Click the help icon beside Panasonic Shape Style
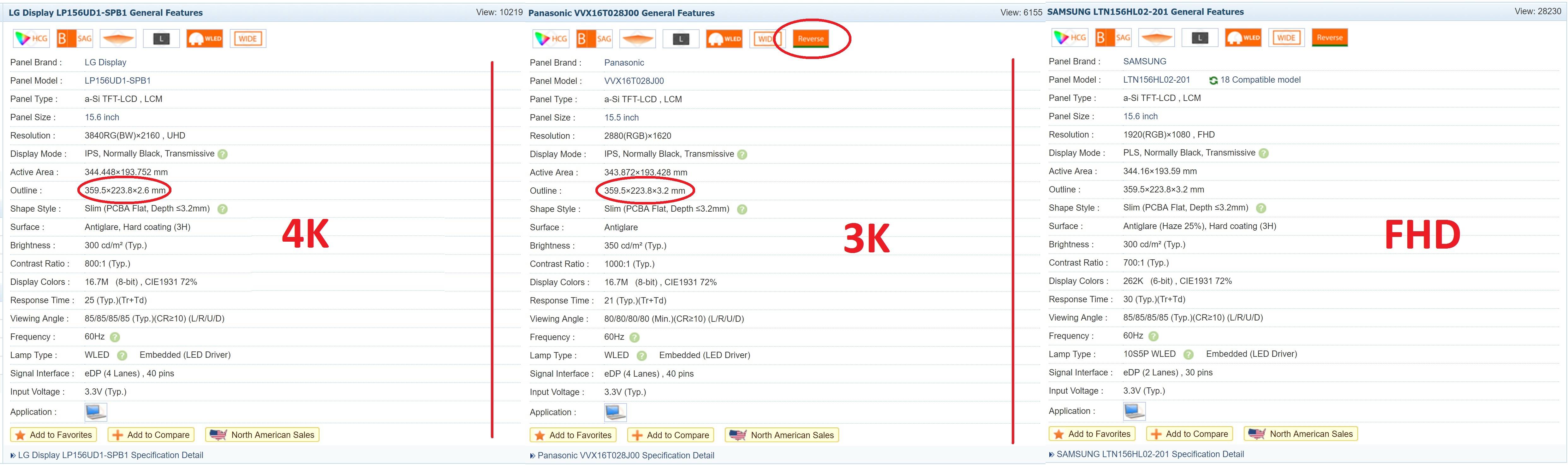Image resolution: width=1568 pixels, height=465 pixels. pyautogui.click(x=742, y=209)
